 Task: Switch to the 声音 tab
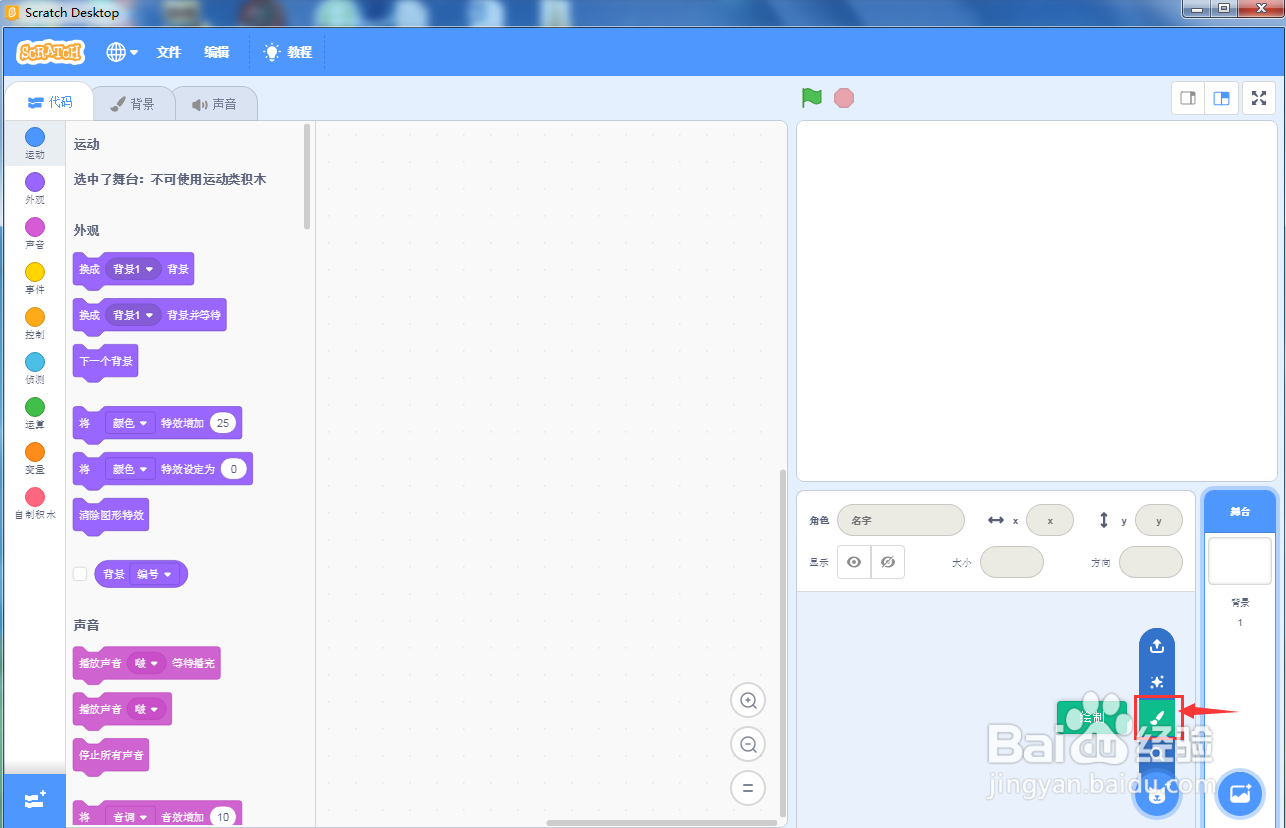point(215,104)
